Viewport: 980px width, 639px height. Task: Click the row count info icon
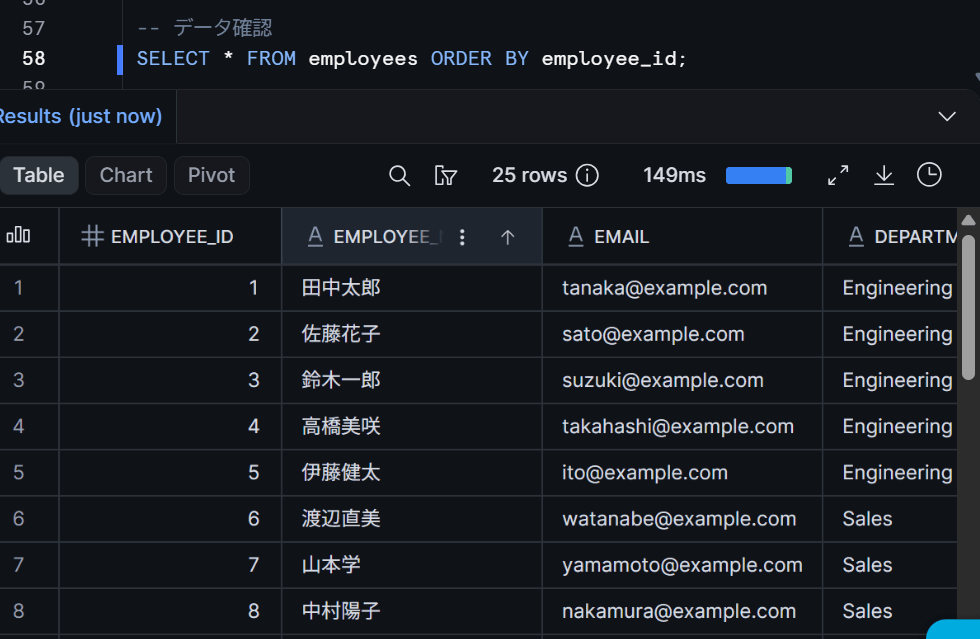[587, 176]
